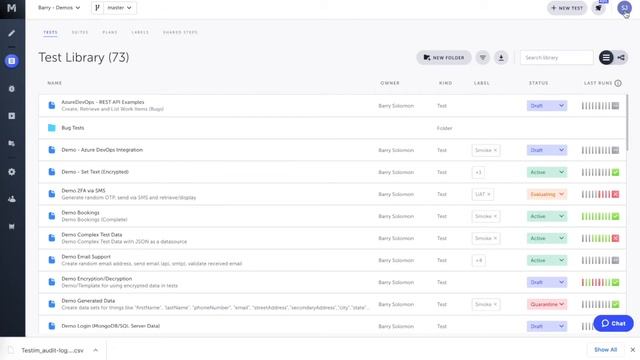This screenshot has width=640, height=360.
Task: Remove Smoke label on Demo Azure DevOps Integration
Action: point(496,150)
